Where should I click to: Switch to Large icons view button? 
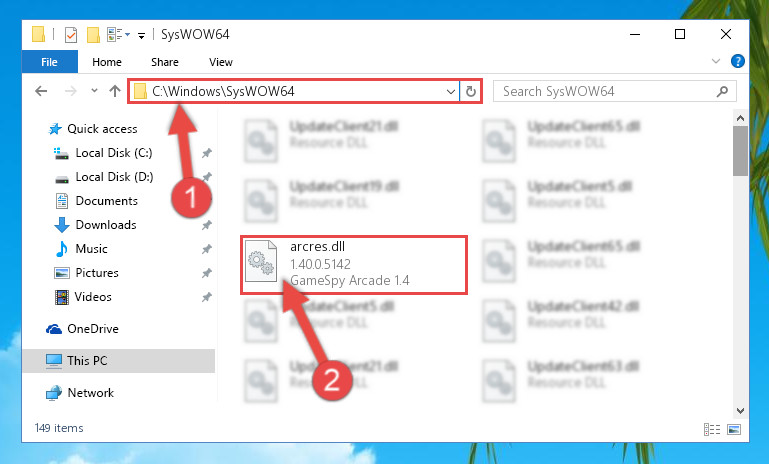[x=734, y=430]
